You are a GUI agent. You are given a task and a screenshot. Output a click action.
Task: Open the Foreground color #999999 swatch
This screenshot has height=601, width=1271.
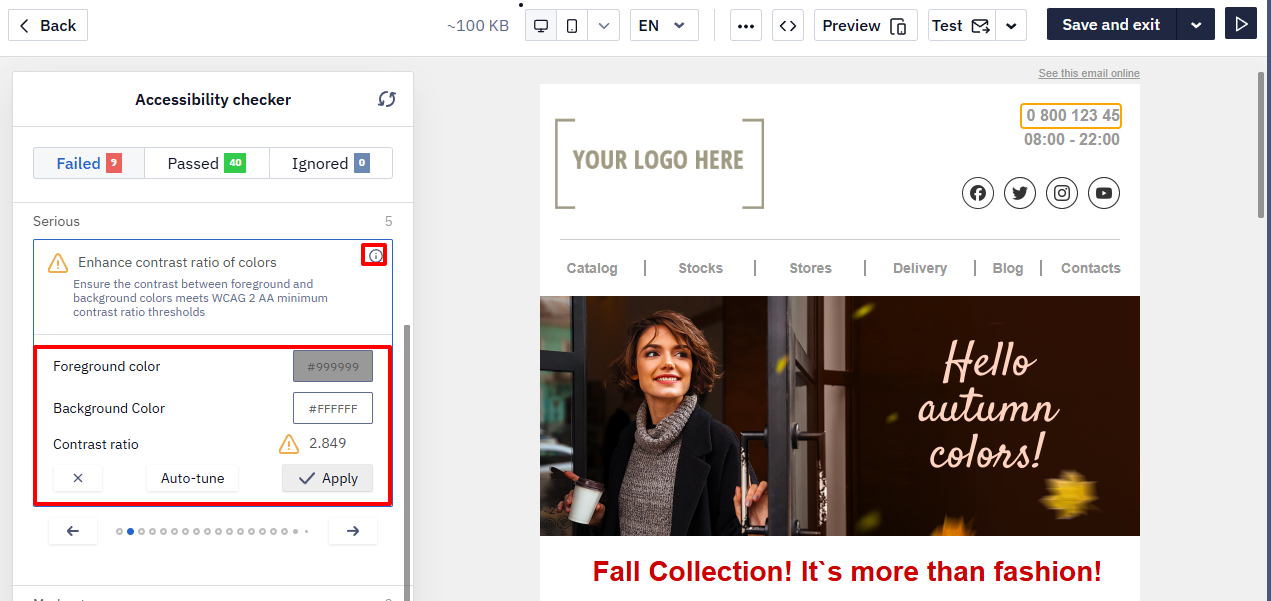pos(333,367)
